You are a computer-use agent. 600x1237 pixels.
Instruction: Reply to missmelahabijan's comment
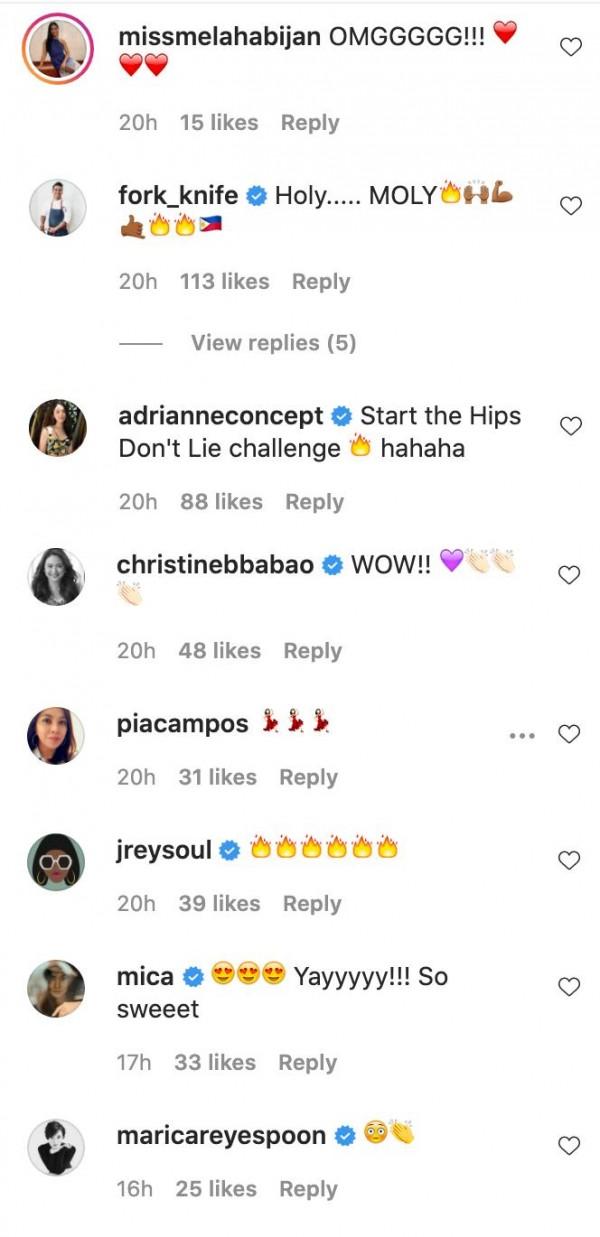click(x=309, y=123)
